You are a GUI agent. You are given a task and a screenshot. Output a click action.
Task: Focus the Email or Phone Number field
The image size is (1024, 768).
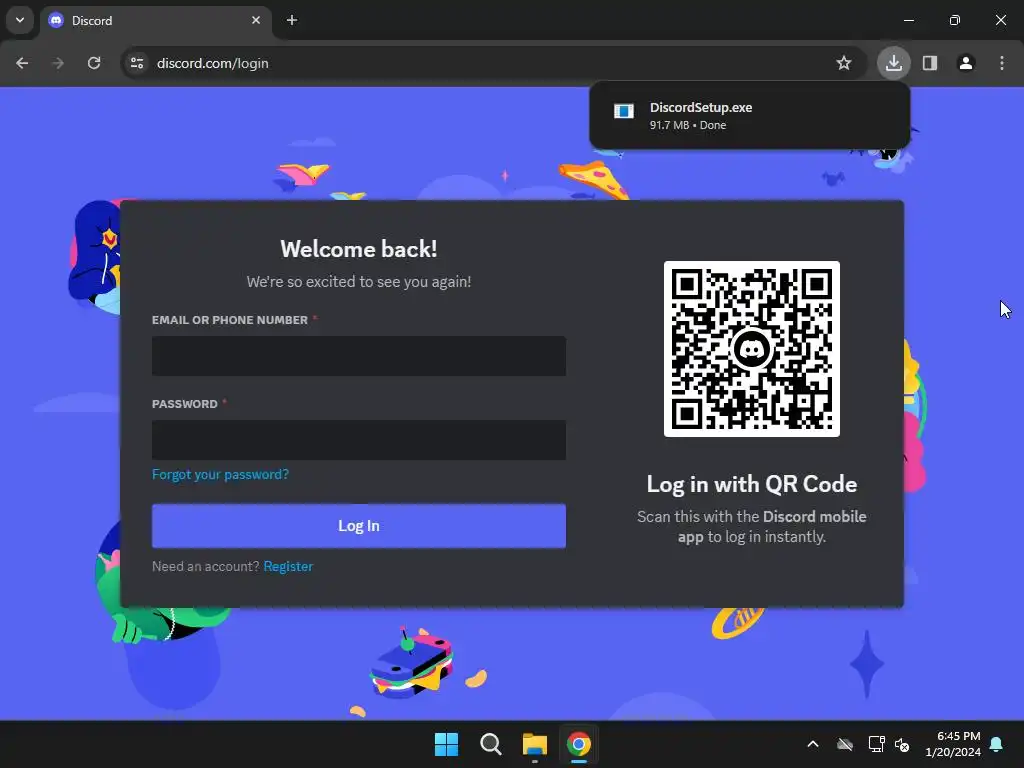coord(359,356)
